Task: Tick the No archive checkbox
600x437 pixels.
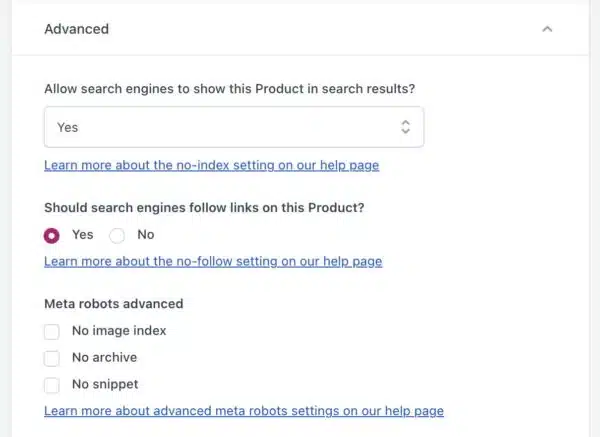Action: tap(52, 357)
